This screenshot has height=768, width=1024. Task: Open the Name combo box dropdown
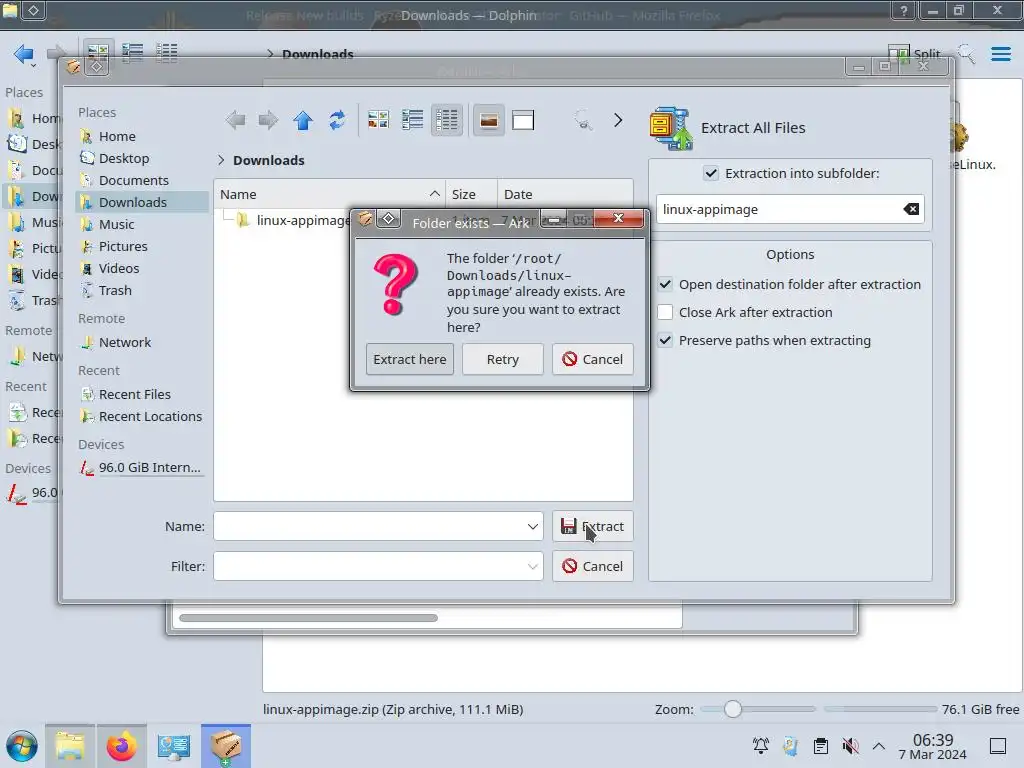[533, 526]
